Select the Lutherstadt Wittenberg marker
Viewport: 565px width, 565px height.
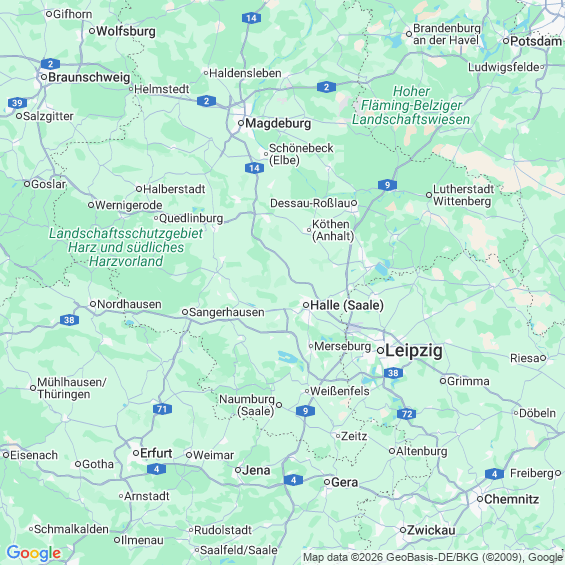[429, 195]
